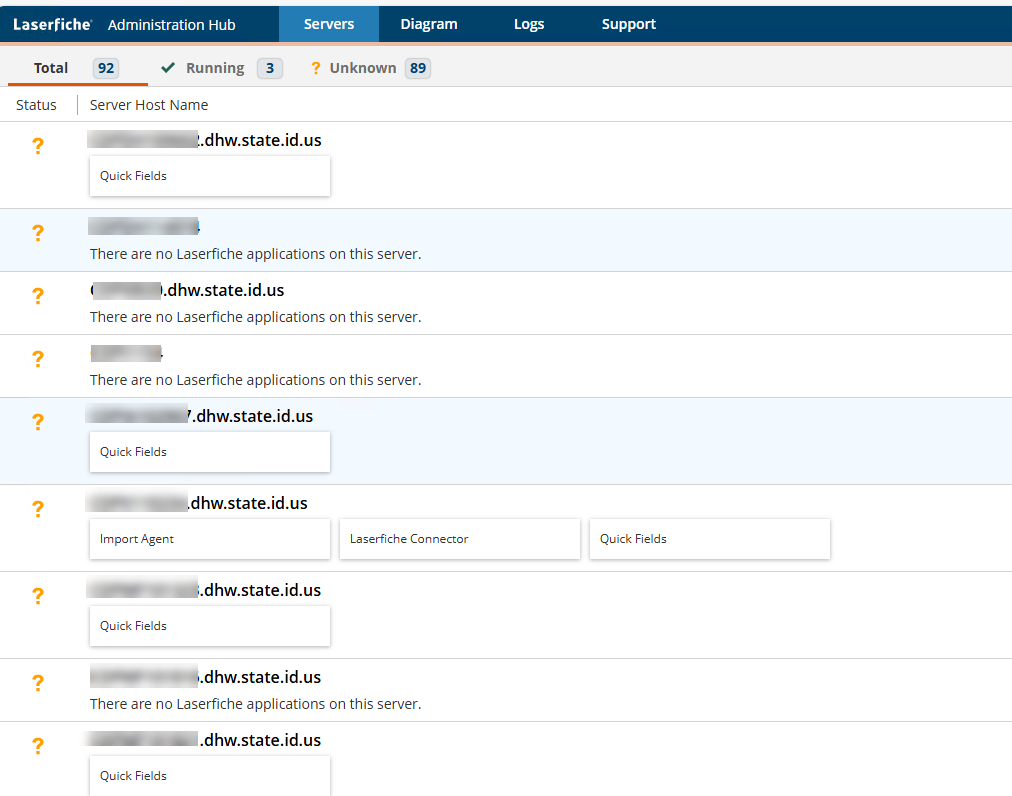
Task: Open the Servers tab
Action: 329,25
